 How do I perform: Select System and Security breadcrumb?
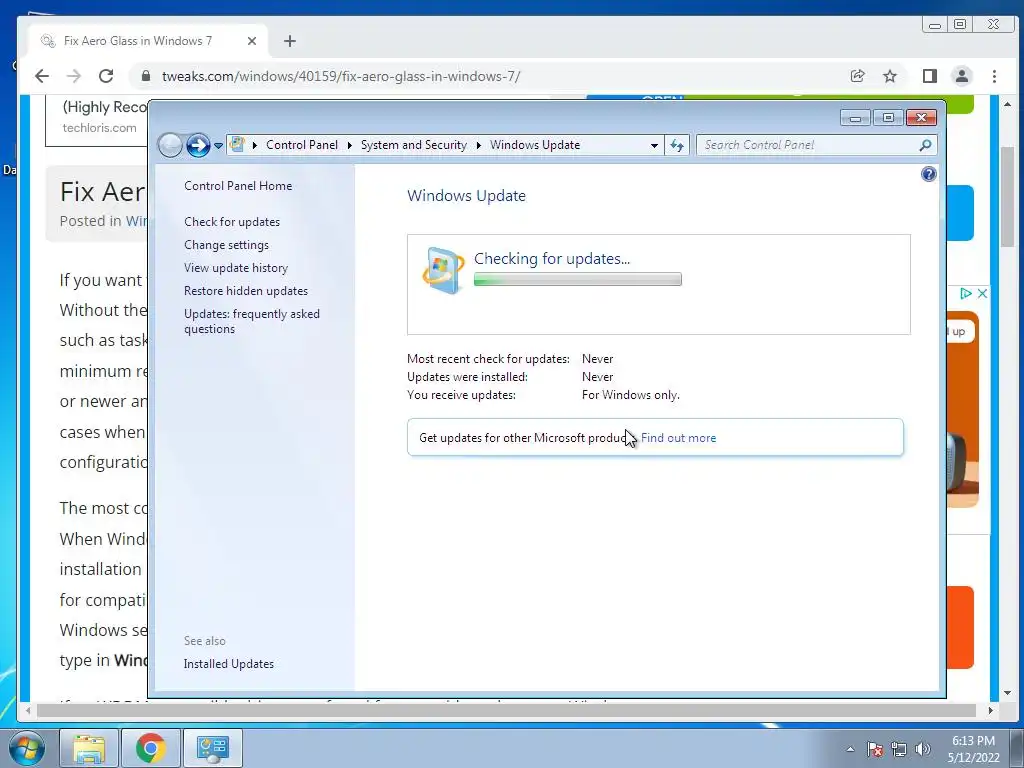[x=413, y=145]
